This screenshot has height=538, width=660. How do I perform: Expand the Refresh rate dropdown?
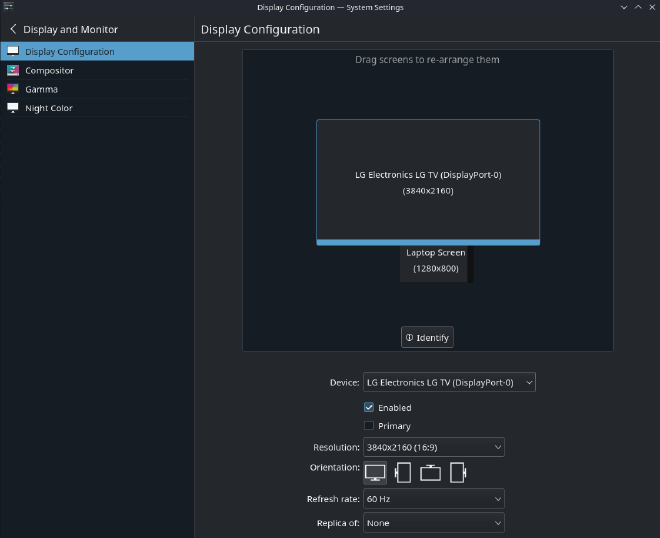tap(433, 498)
